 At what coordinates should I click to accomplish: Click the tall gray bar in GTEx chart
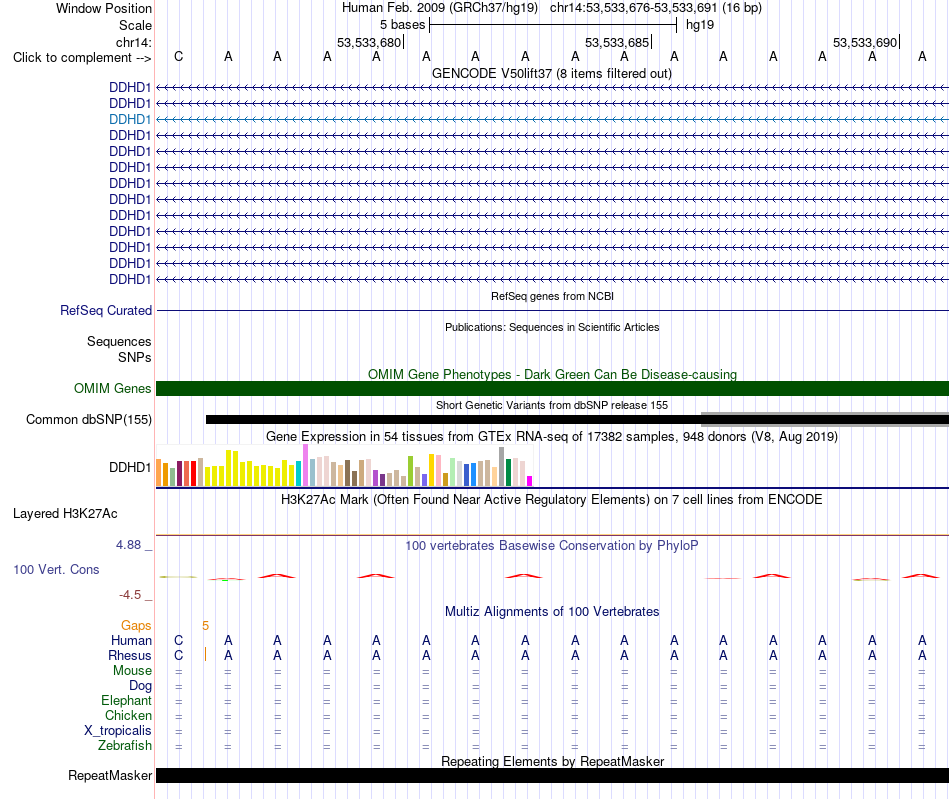(x=502, y=466)
